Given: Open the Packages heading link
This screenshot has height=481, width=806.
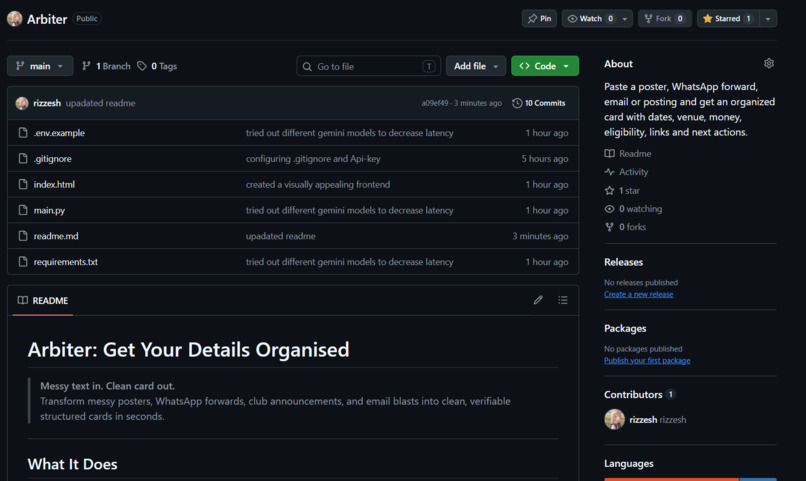Looking at the screenshot, I should [x=625, y=328].
